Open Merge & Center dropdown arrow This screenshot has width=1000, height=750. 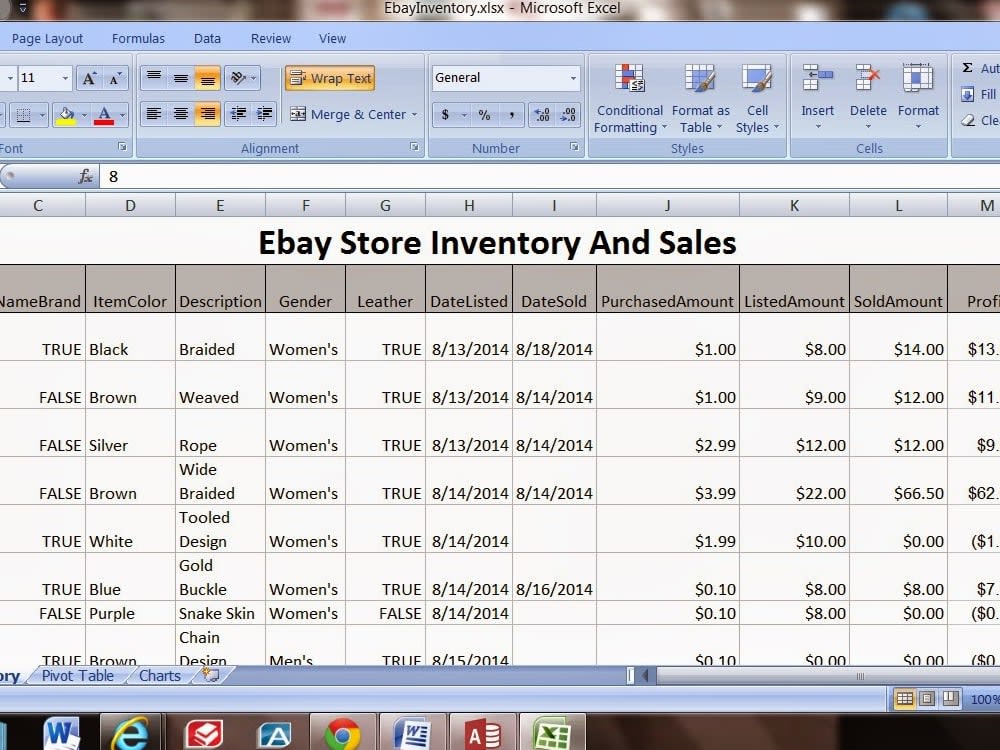tap(415, 115)
